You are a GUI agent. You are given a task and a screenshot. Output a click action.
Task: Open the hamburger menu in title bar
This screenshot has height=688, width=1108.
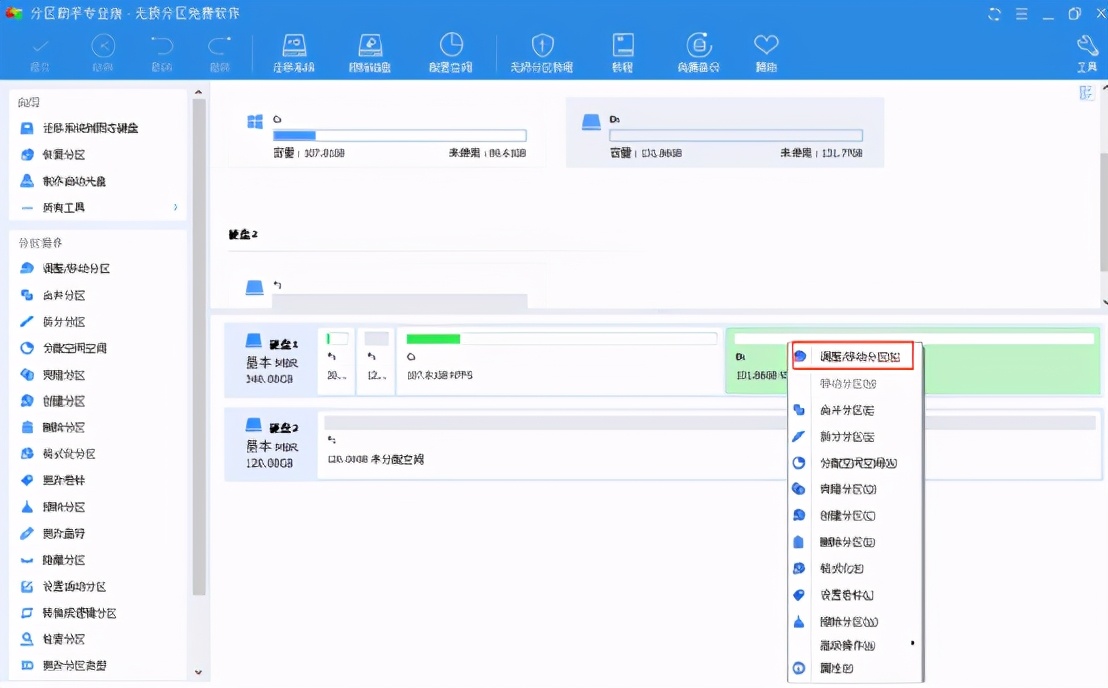[x=1021, y=14]
